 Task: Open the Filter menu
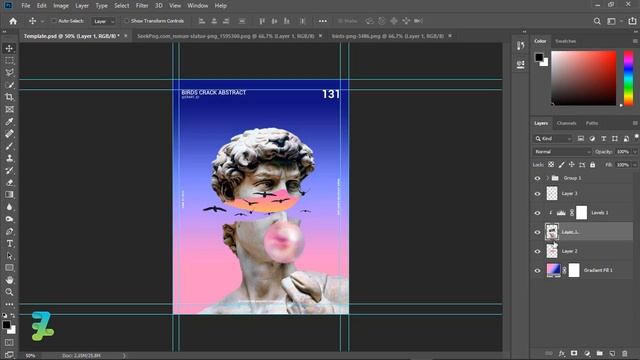click(142, 6)
